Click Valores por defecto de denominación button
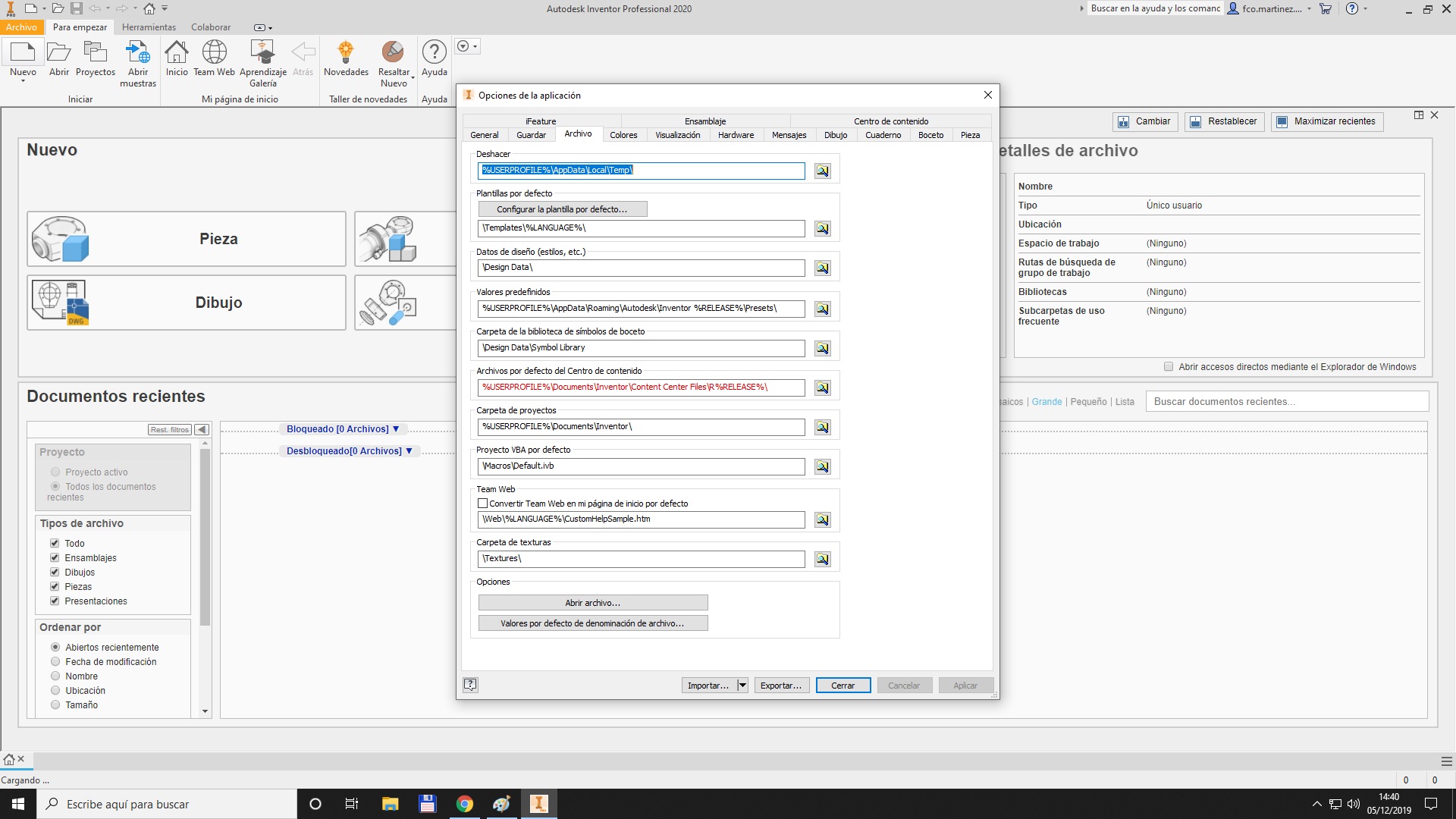 click(x=593, y=623)
